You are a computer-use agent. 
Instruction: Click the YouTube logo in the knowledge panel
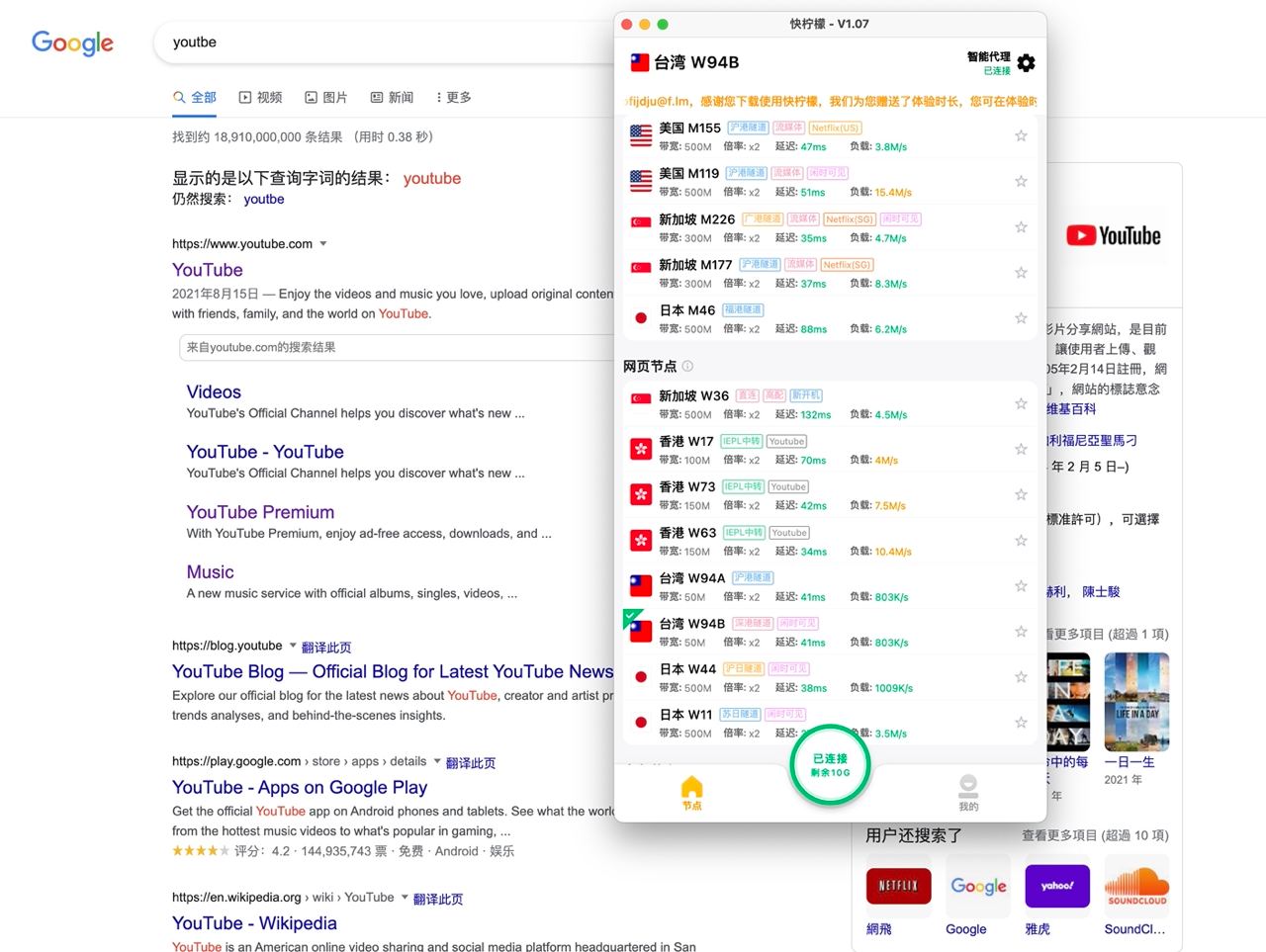1114,234
